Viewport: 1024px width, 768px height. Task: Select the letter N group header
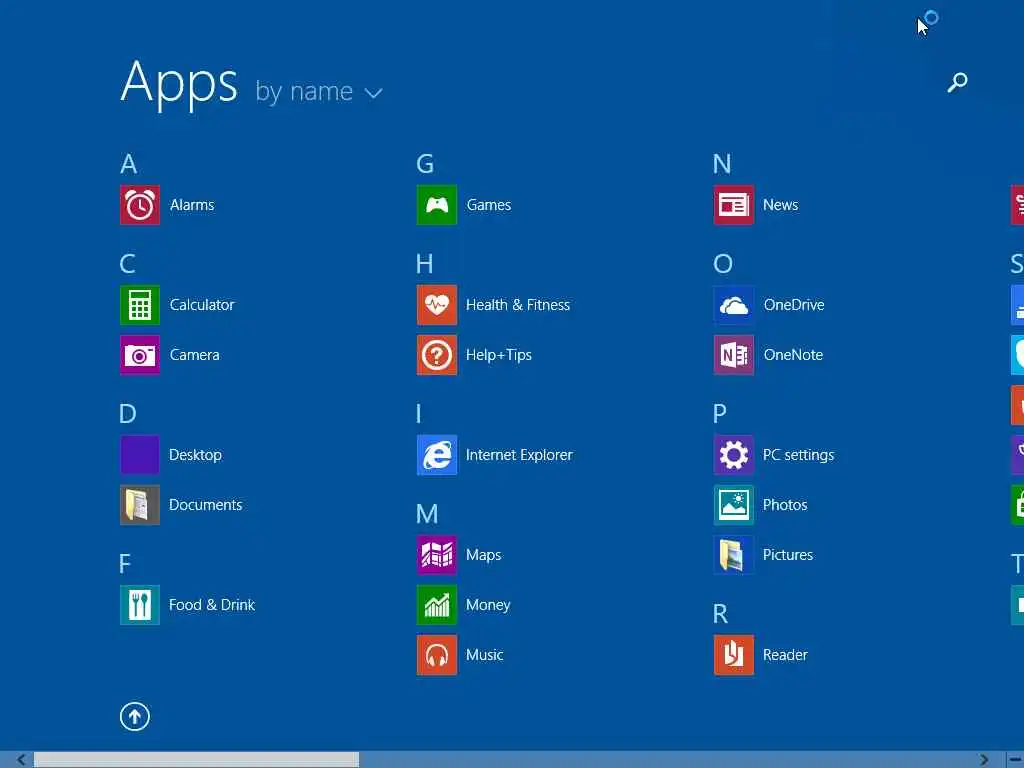tap(722, 164)
